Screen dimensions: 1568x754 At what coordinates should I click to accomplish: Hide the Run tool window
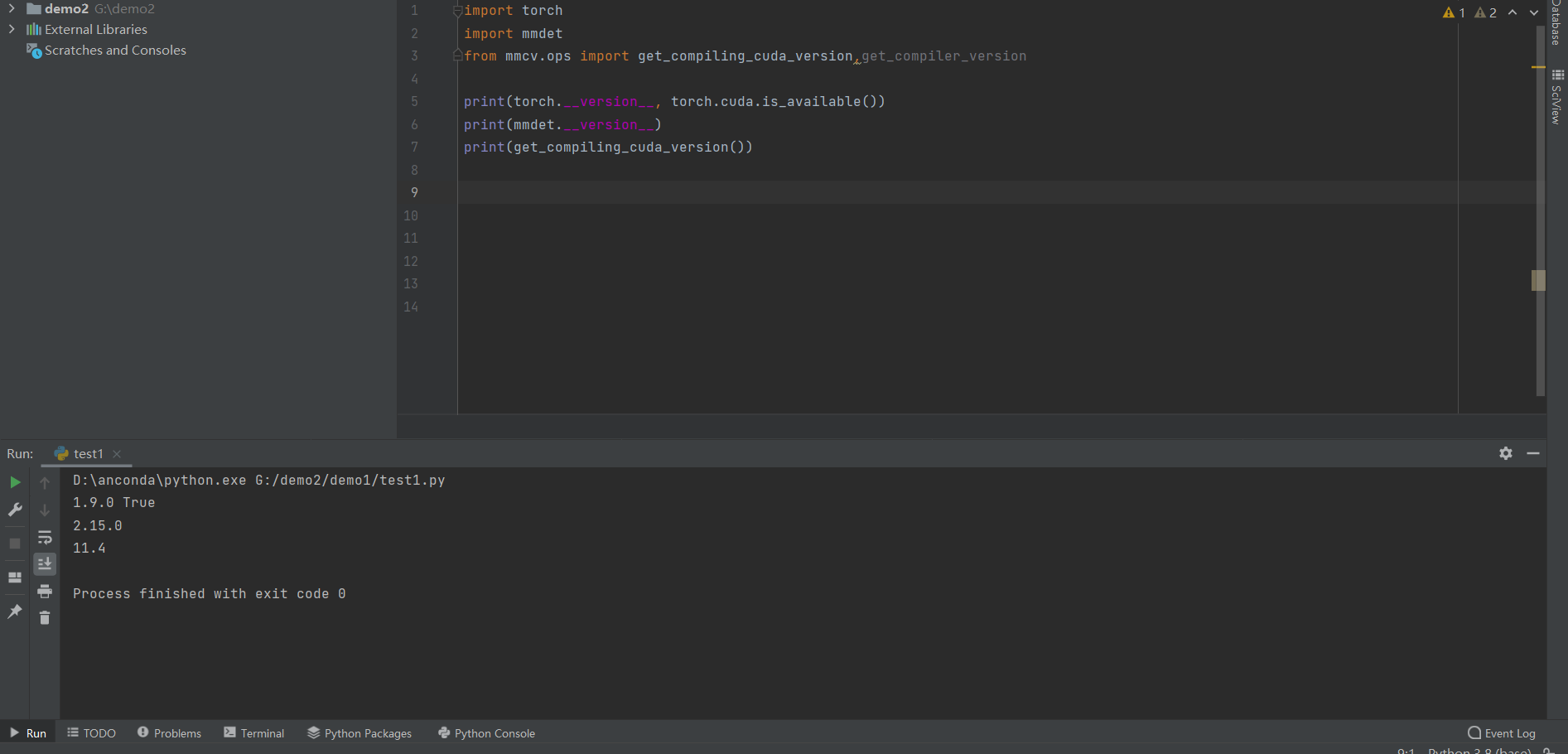tap(1533, 453)
